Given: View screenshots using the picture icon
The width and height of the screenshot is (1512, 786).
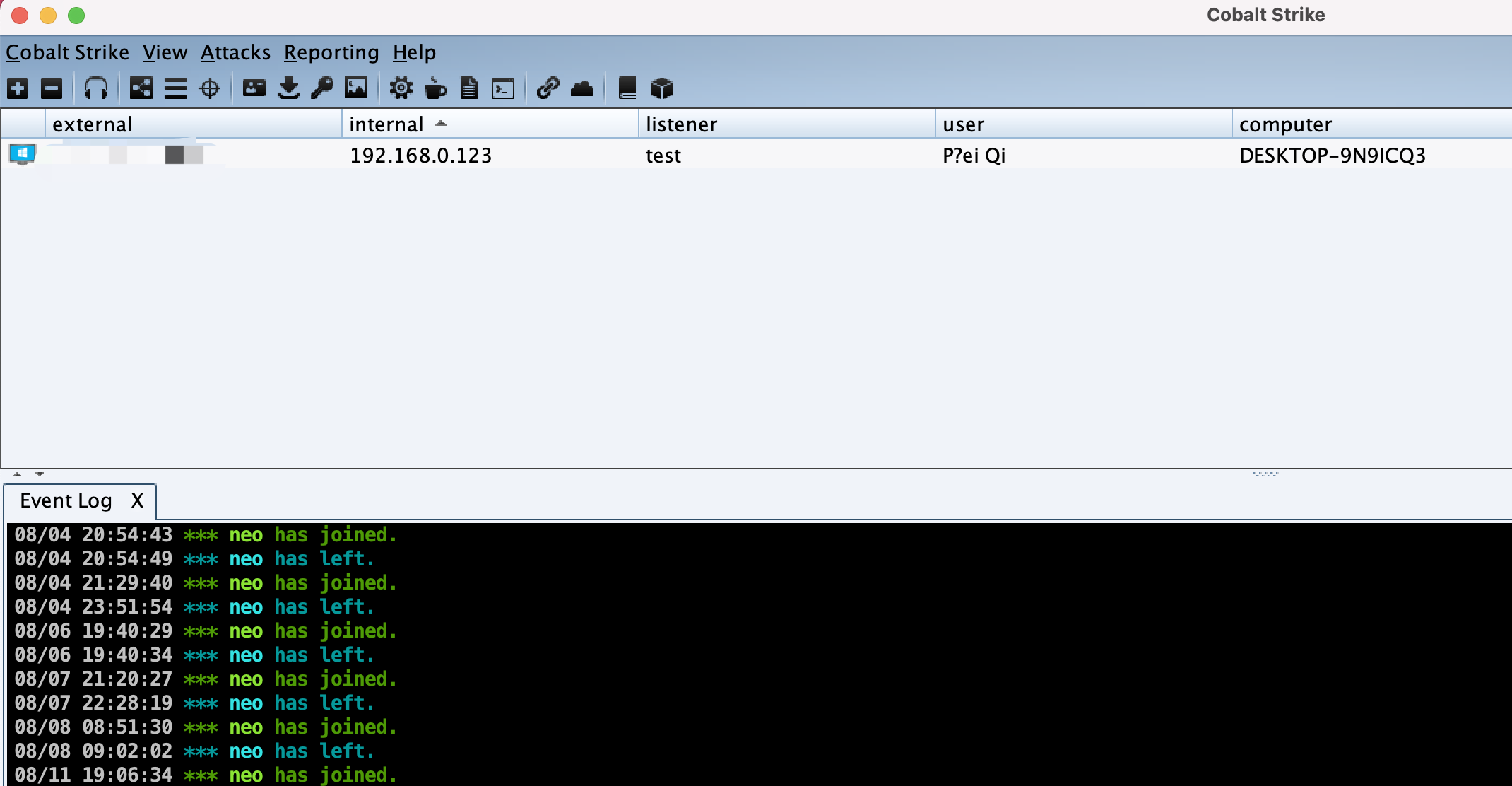Looking at the screenshot, I should (356, 88).
